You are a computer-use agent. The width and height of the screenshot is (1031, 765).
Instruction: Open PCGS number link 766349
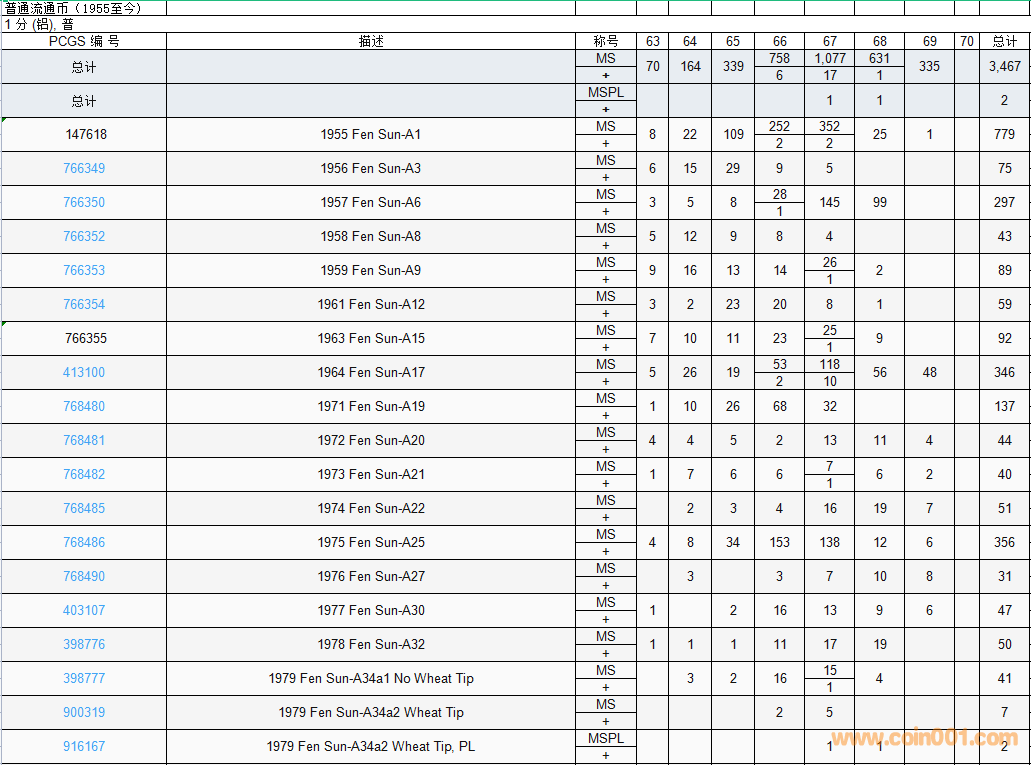84,168
